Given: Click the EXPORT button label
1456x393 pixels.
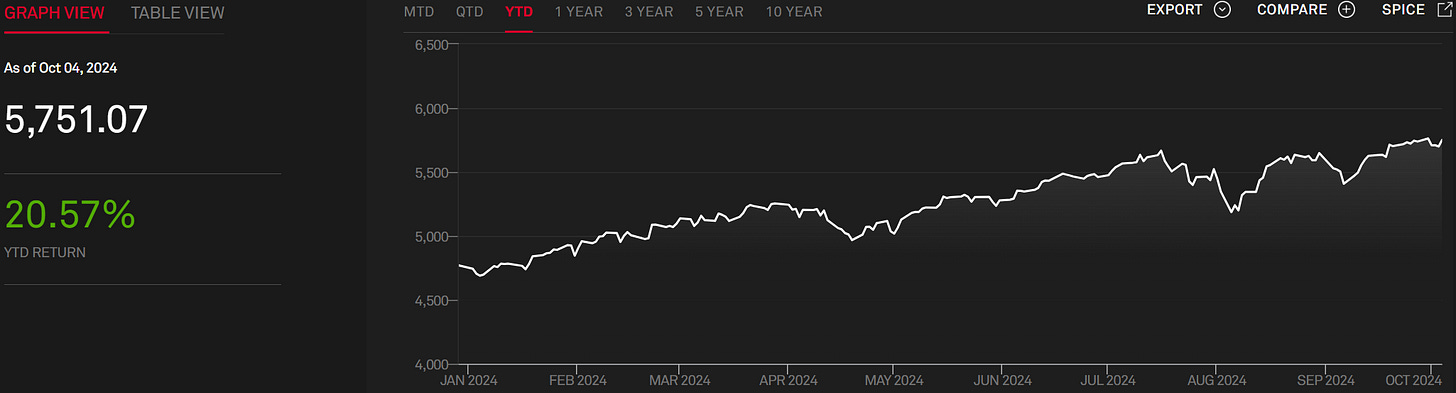Looking at the screenshot, I should 1176,10.
